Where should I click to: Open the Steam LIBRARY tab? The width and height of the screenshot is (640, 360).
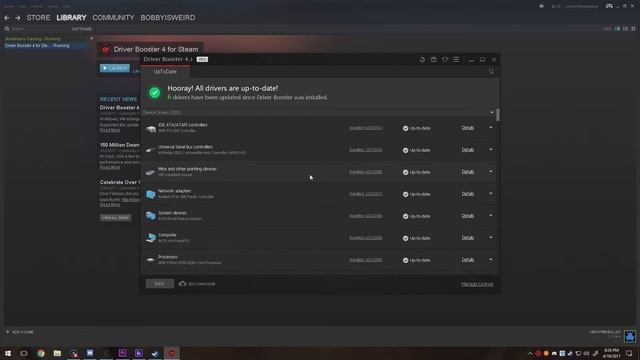71,18
